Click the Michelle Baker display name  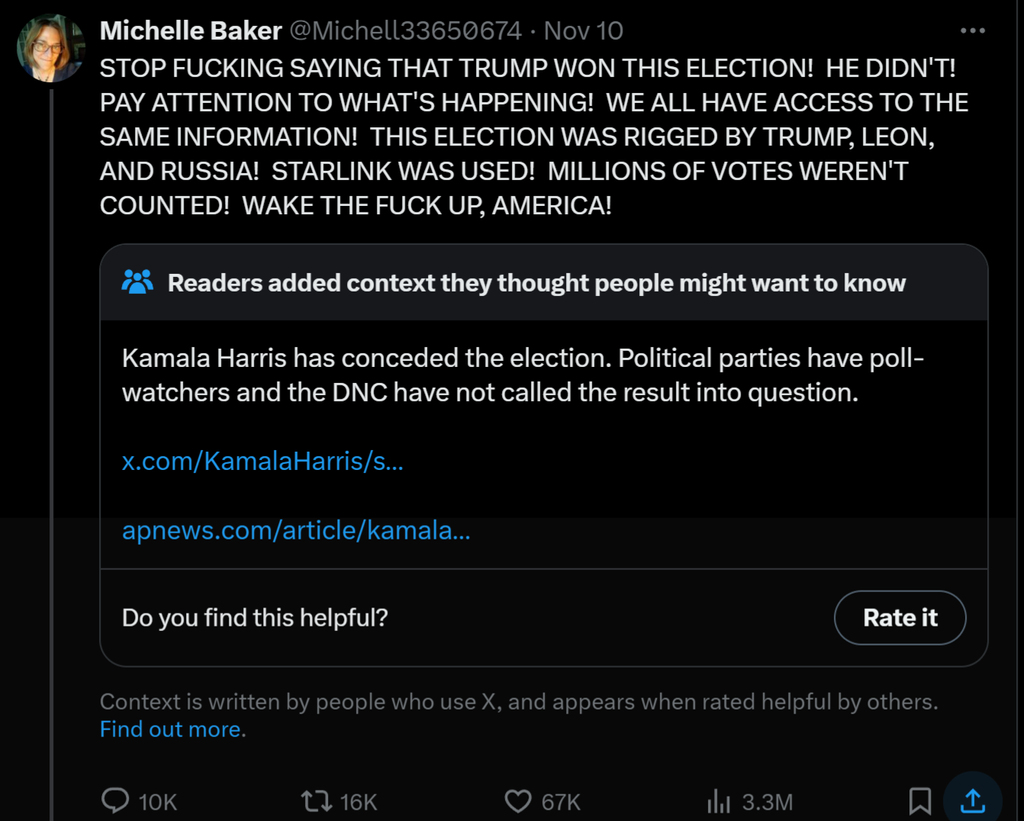(x=191, y=32)
